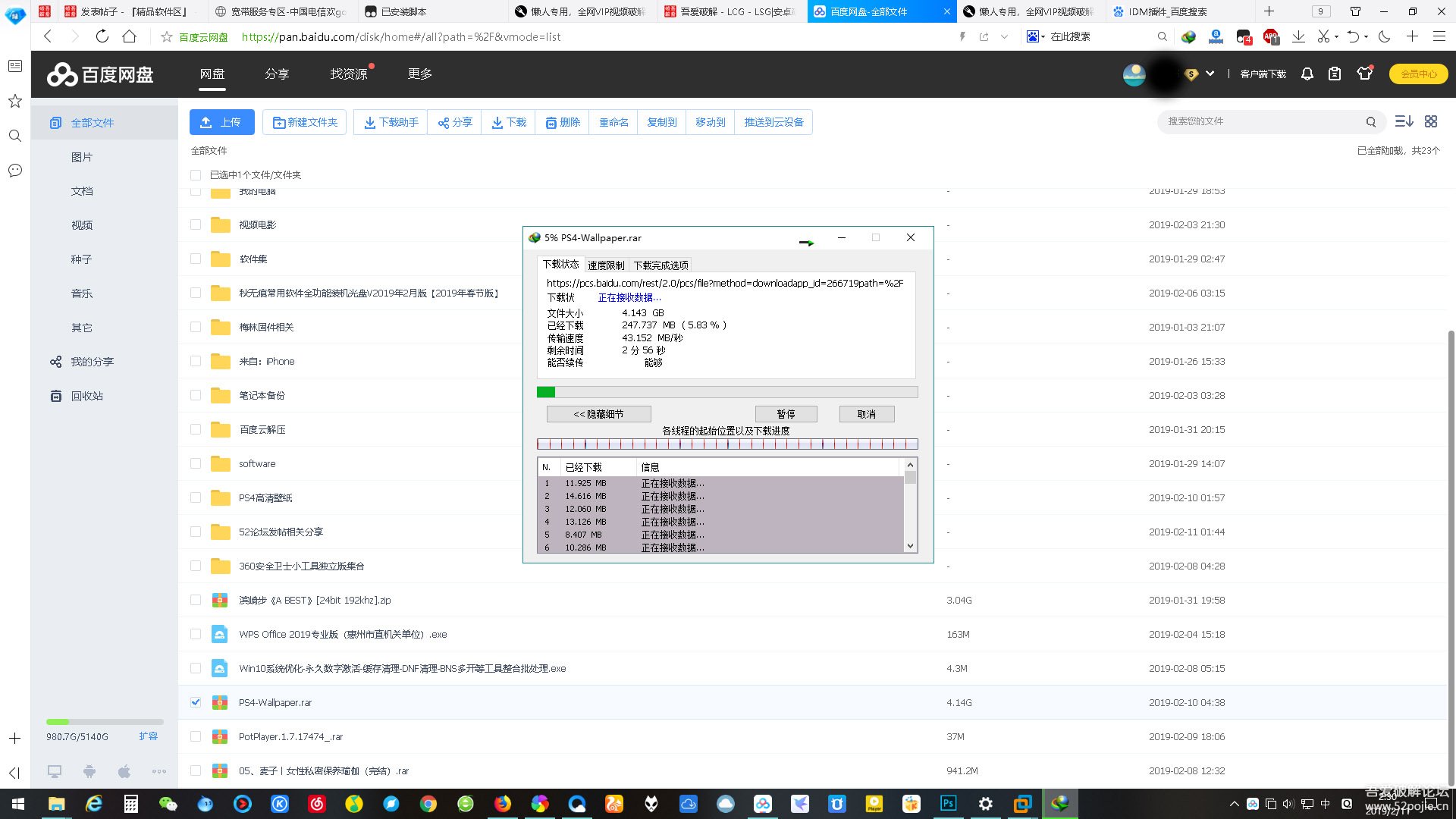Click the sort order icon
Image resolution: width=1456 pixels, height=819 pixels.
tap(1404, 121)
